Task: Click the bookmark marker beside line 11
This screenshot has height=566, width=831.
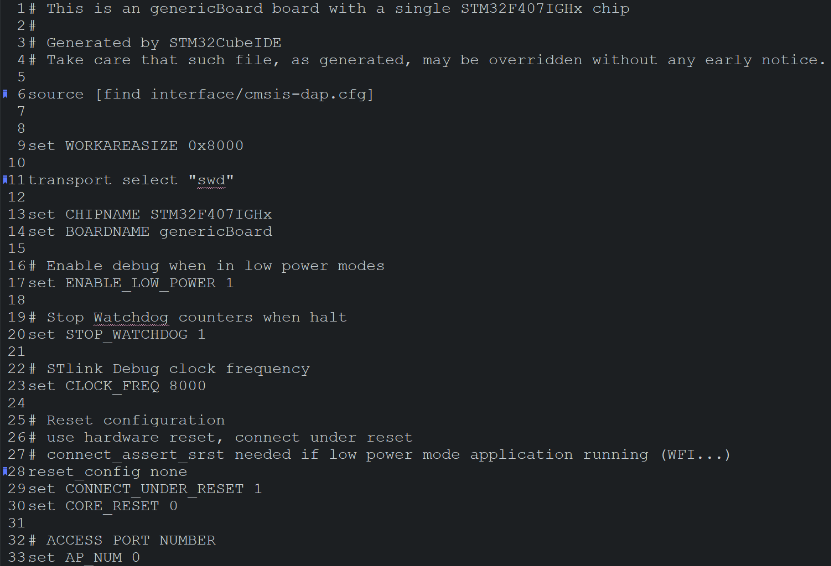Action: coord(5,180)
